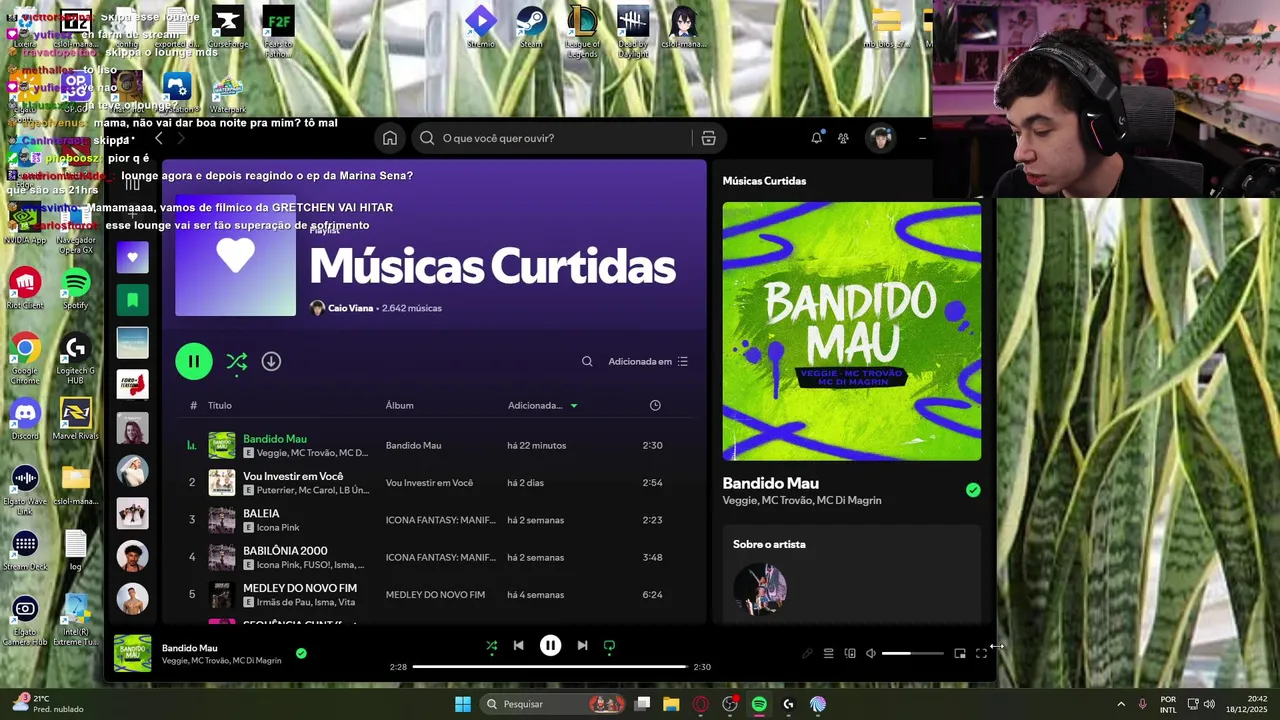Open 'Adicionada em' sort dropdown

point(648,361)
